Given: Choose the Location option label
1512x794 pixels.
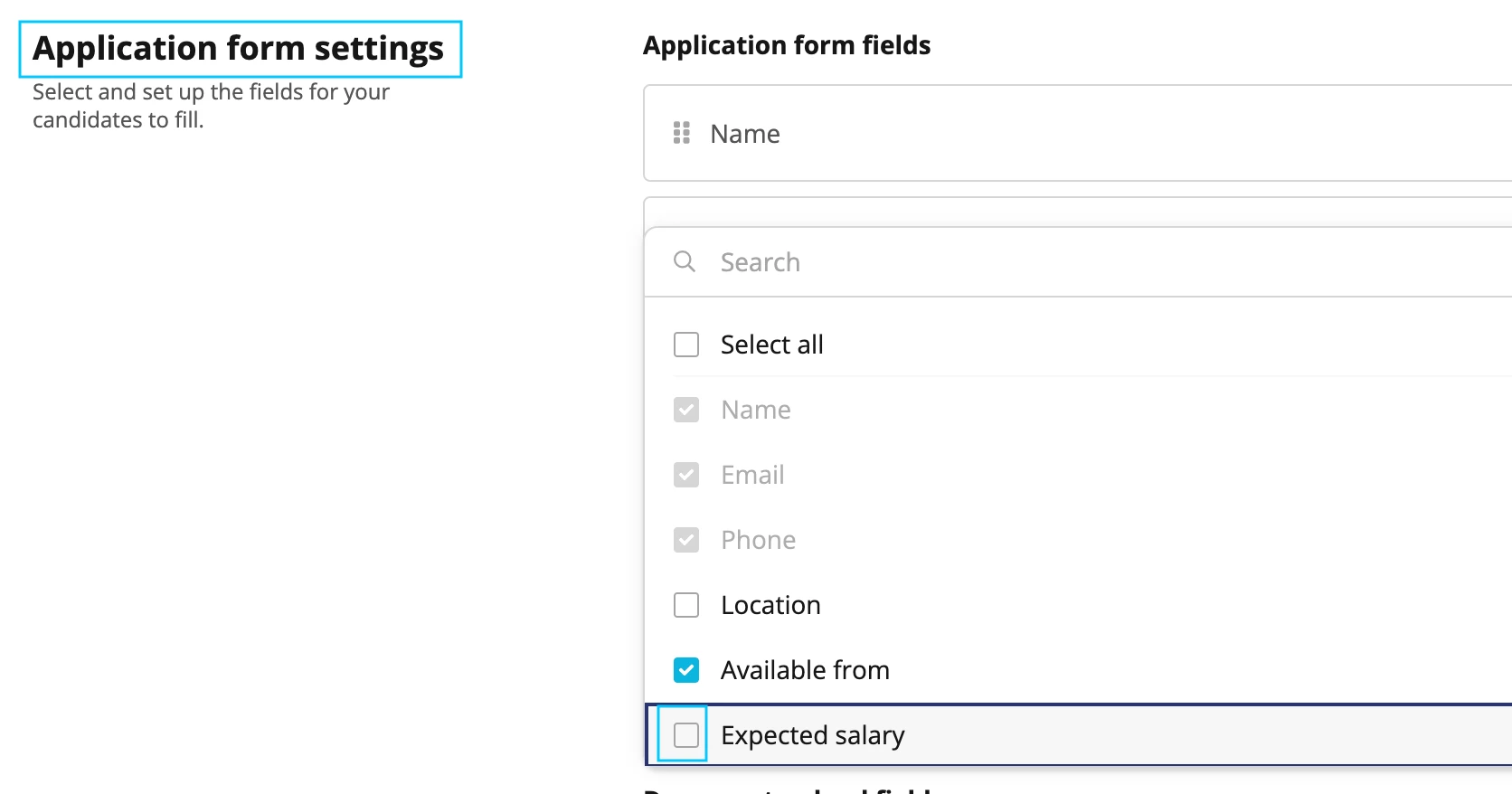Looking at the screenshot, I should [770, 605].
